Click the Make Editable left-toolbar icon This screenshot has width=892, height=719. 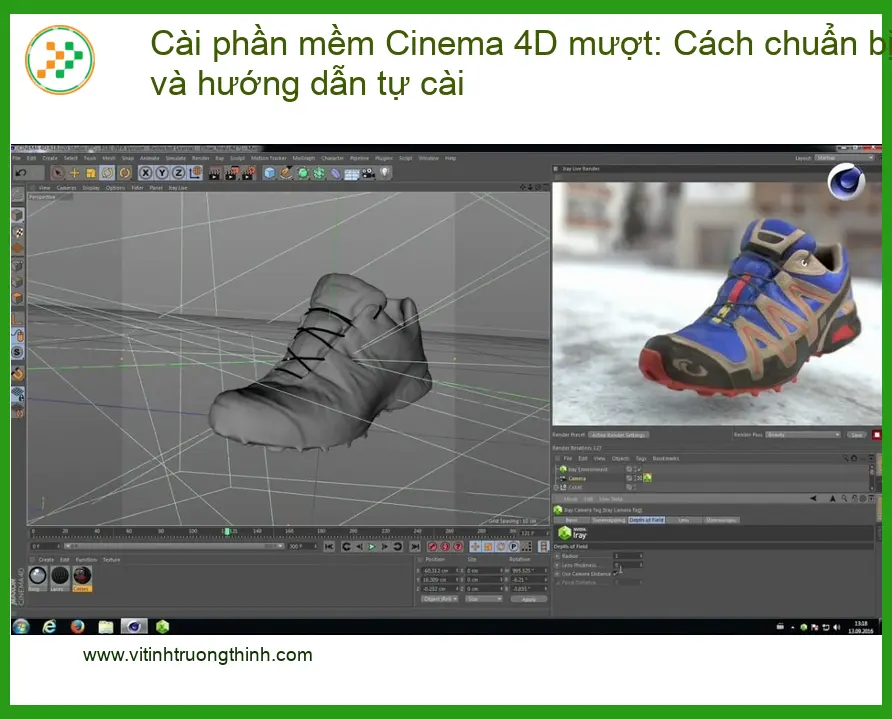(18, 195)
